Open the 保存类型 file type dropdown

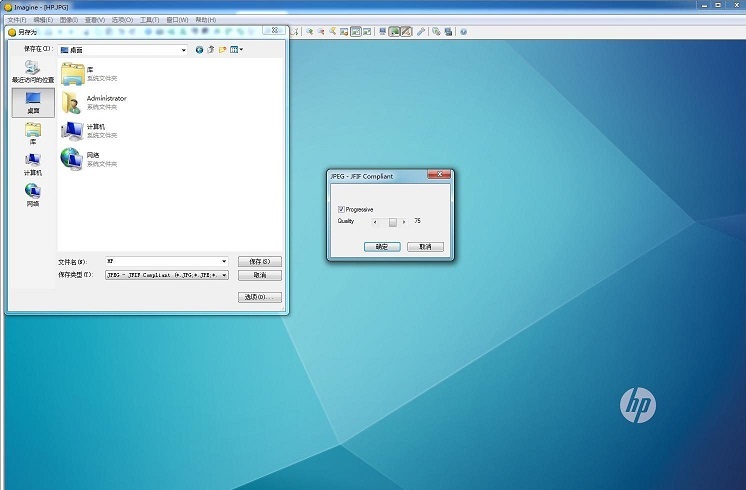pos(224,274)
